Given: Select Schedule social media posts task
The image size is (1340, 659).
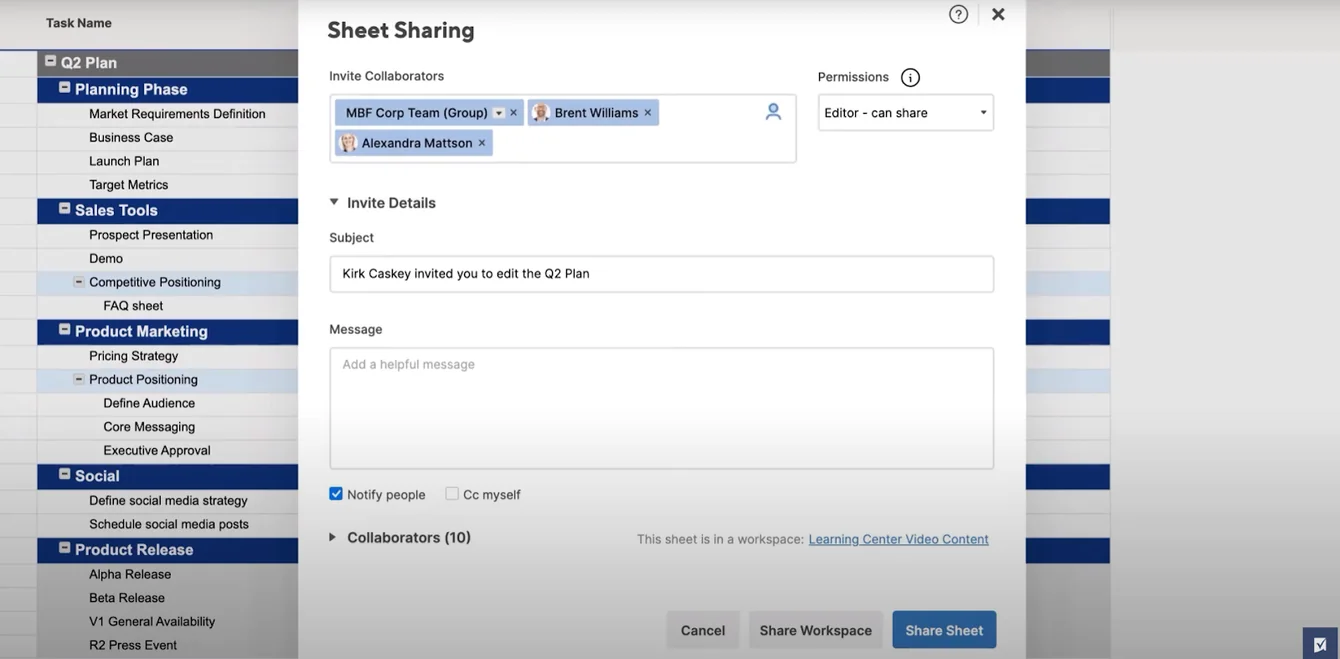Looking at the screenshot, I should point(169,524).
